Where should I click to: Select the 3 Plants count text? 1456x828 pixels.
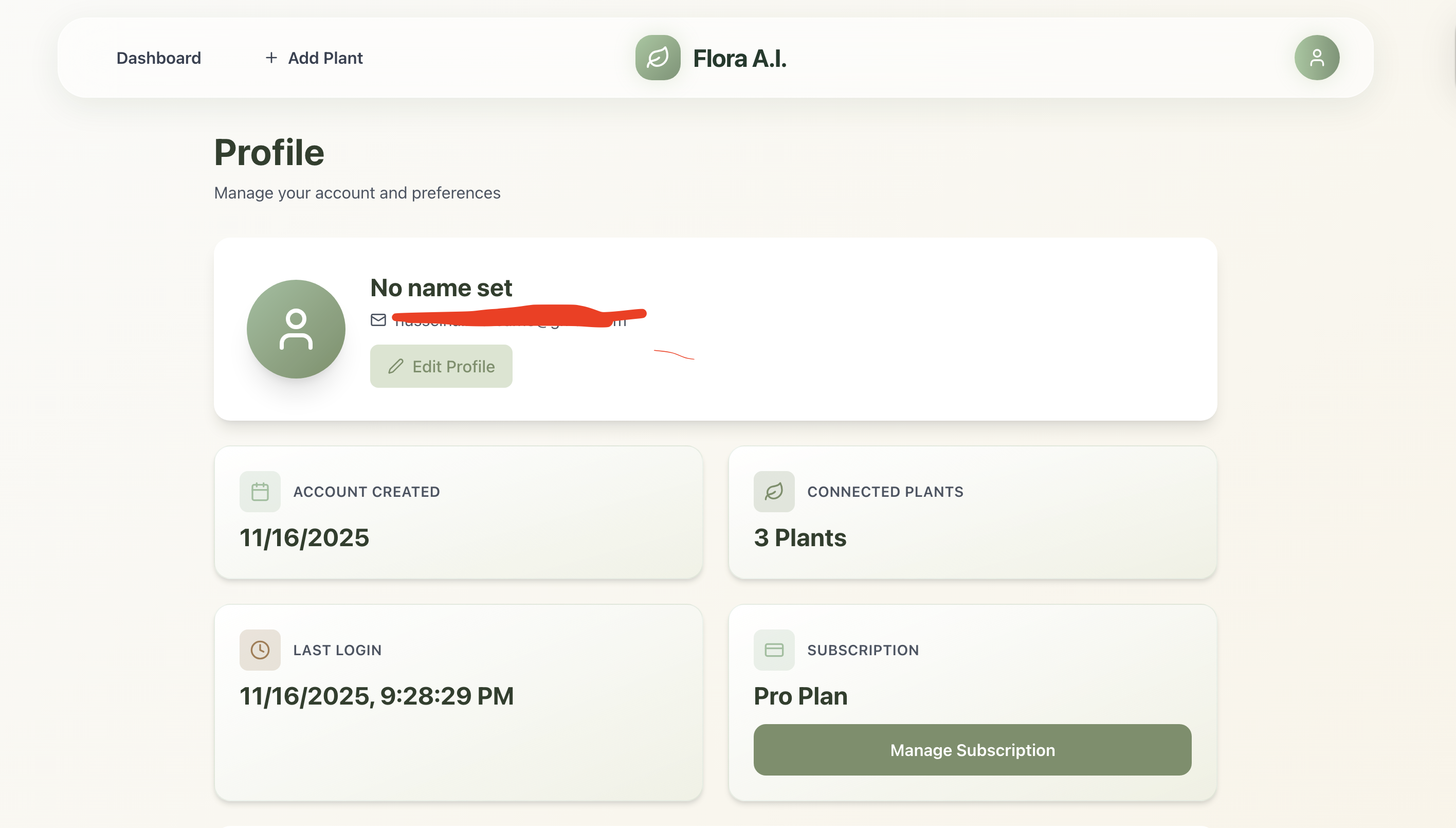pos(799,537)
